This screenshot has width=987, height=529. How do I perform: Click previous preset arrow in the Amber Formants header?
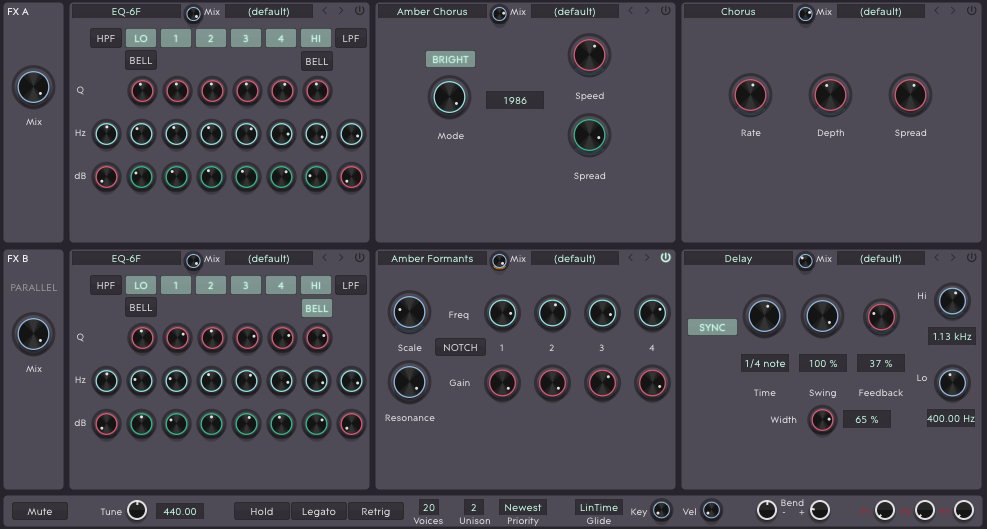click(x=630, y=258)
